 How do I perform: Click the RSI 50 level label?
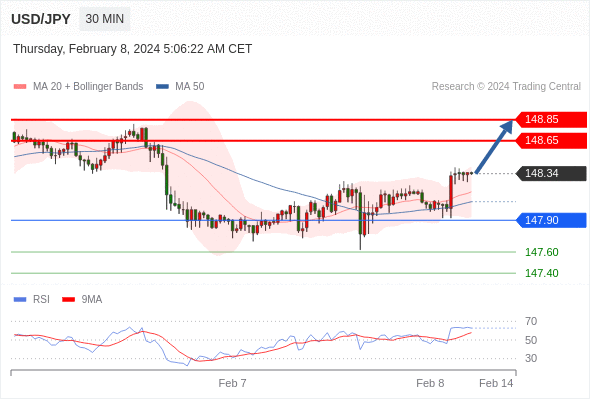[531, 340]
